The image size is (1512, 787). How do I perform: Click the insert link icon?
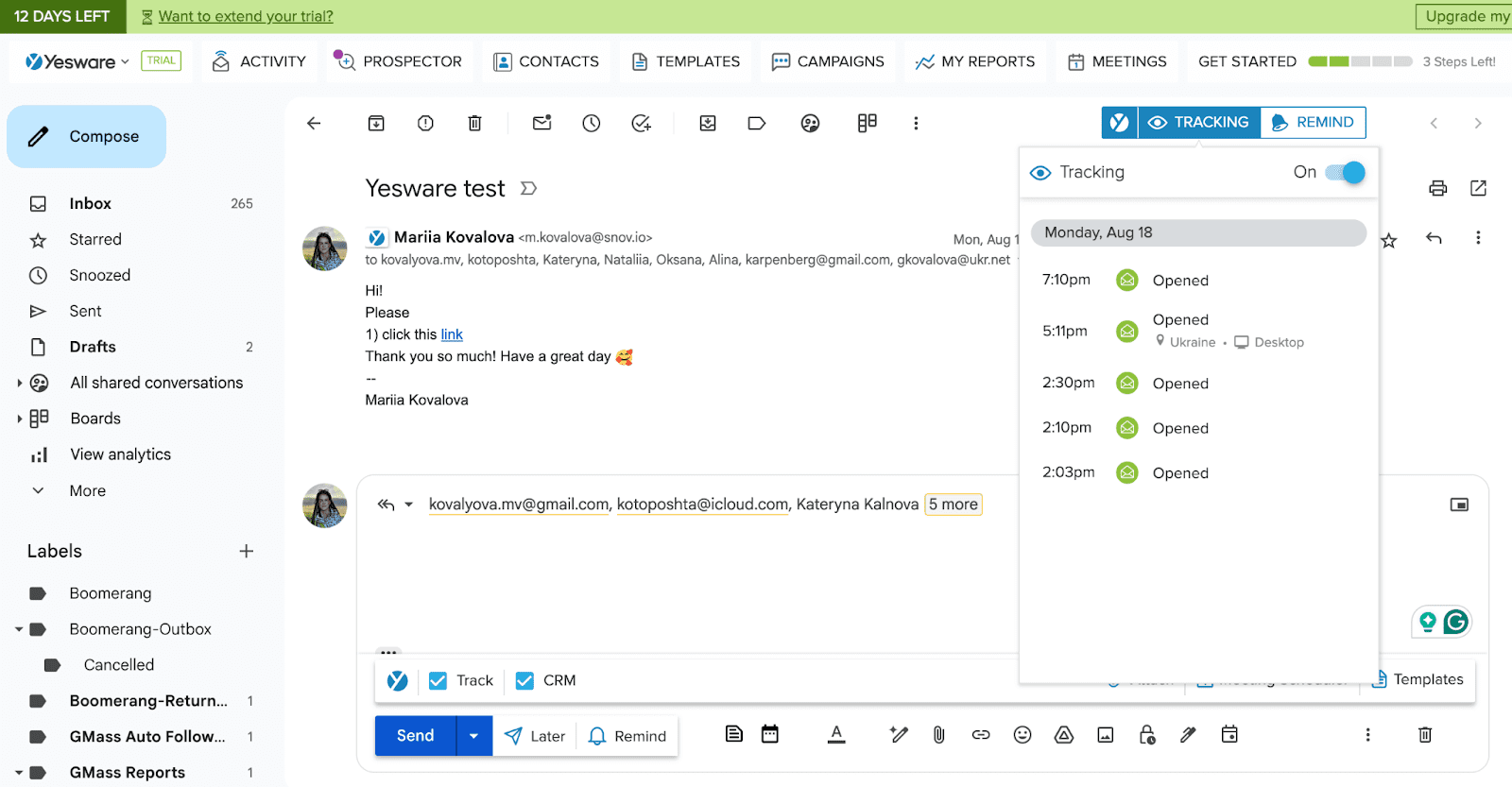point(981,734)
